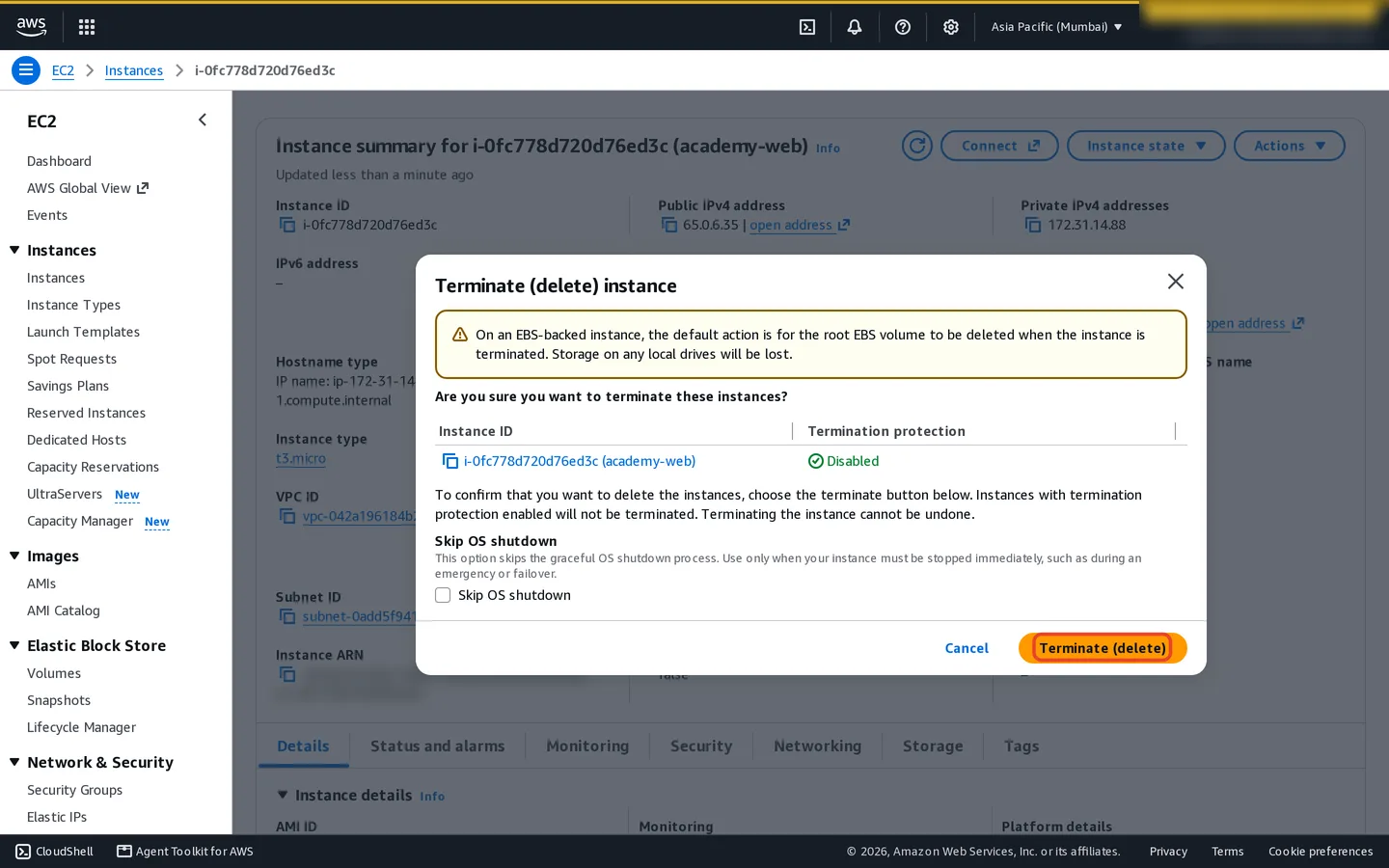The width and height of the screenshot is (1389, 868).
Task: Launch CloudShell from the top bar icon
Action: tap(807, 27)
